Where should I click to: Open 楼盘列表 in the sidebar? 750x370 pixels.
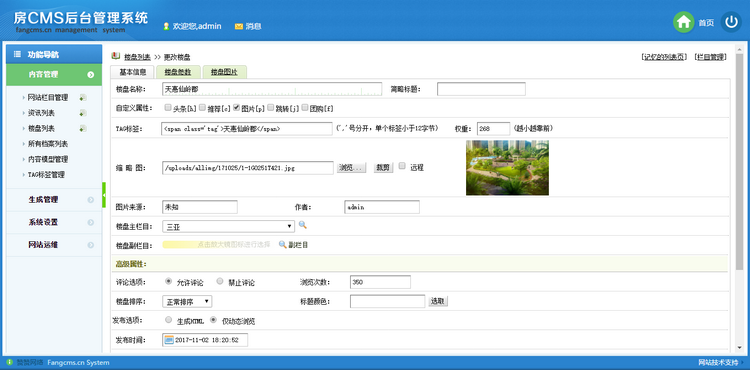click(x=41, y=129)
